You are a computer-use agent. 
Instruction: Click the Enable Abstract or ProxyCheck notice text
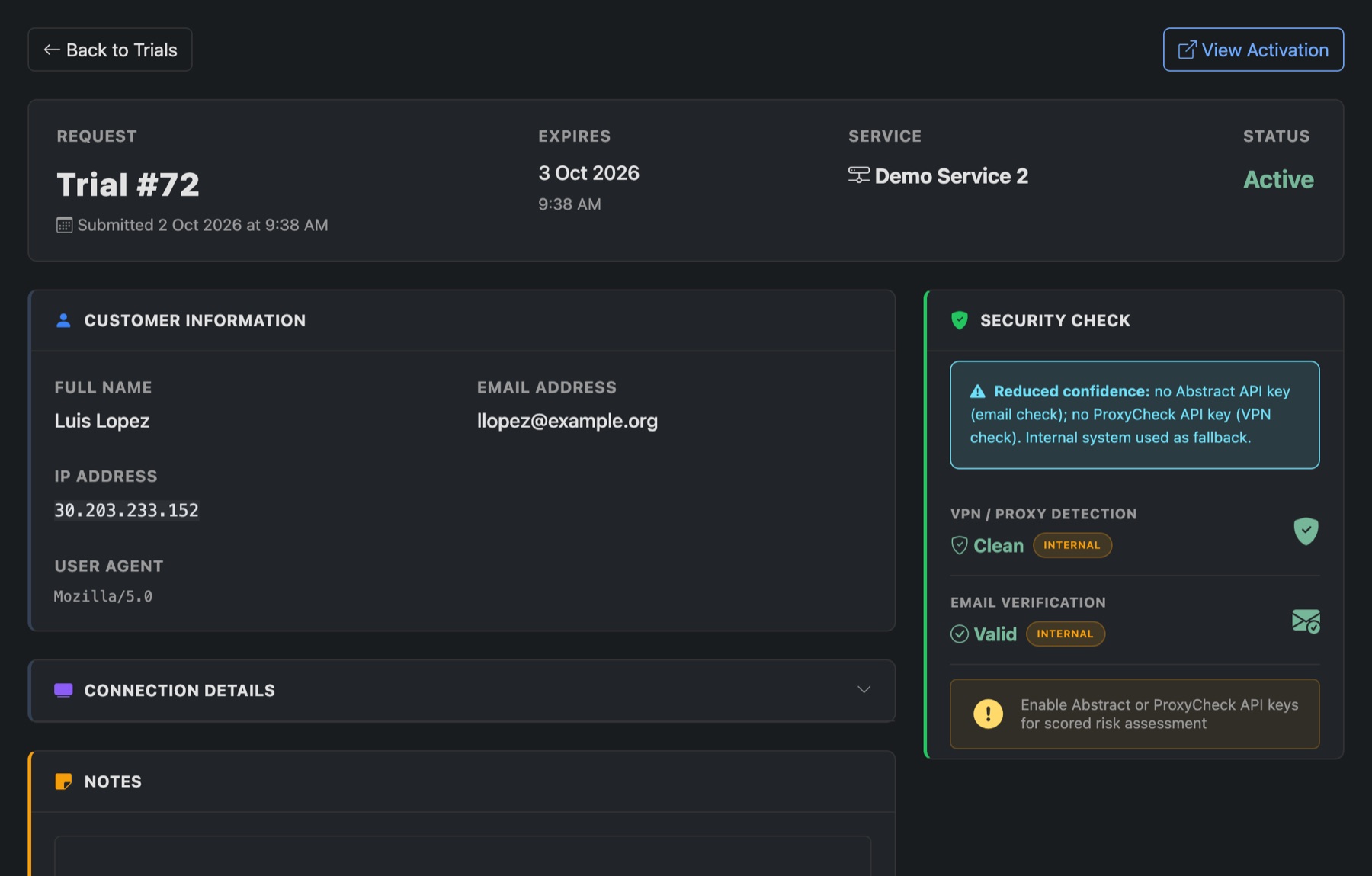(x=1159, y=714)
